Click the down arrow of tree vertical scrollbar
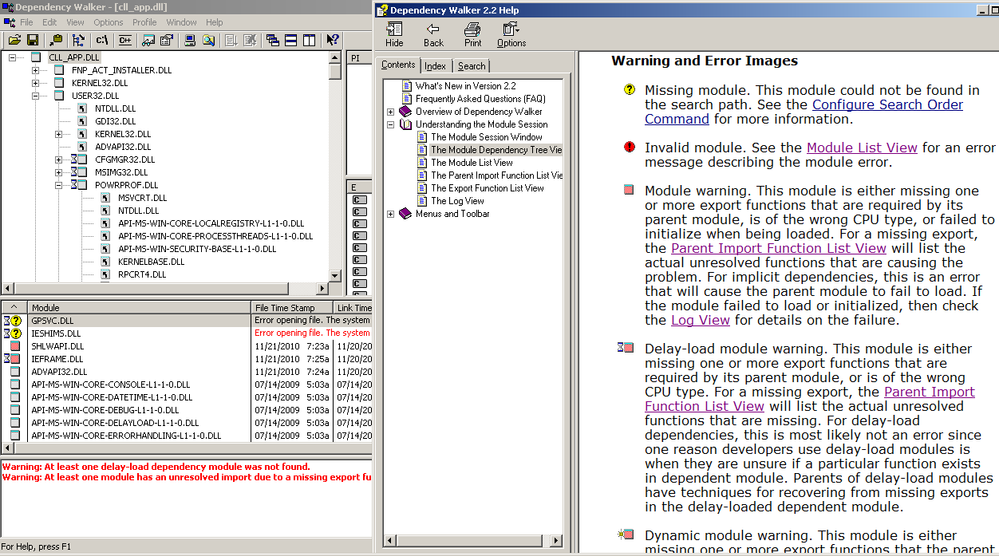This screenshot has width=999, height=556. coord(335,276)
